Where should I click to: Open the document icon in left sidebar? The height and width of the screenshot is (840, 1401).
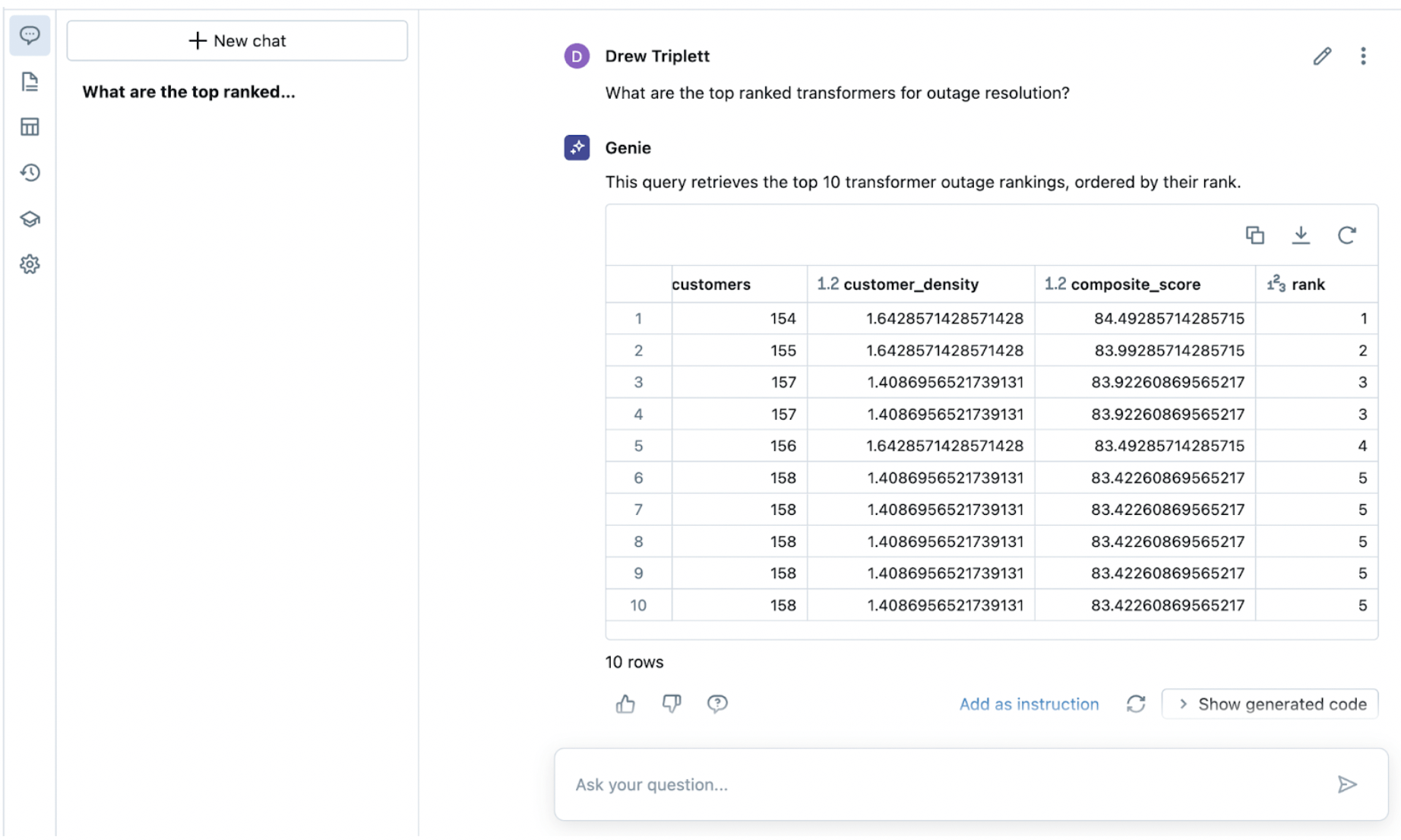(x=30, y=82)
